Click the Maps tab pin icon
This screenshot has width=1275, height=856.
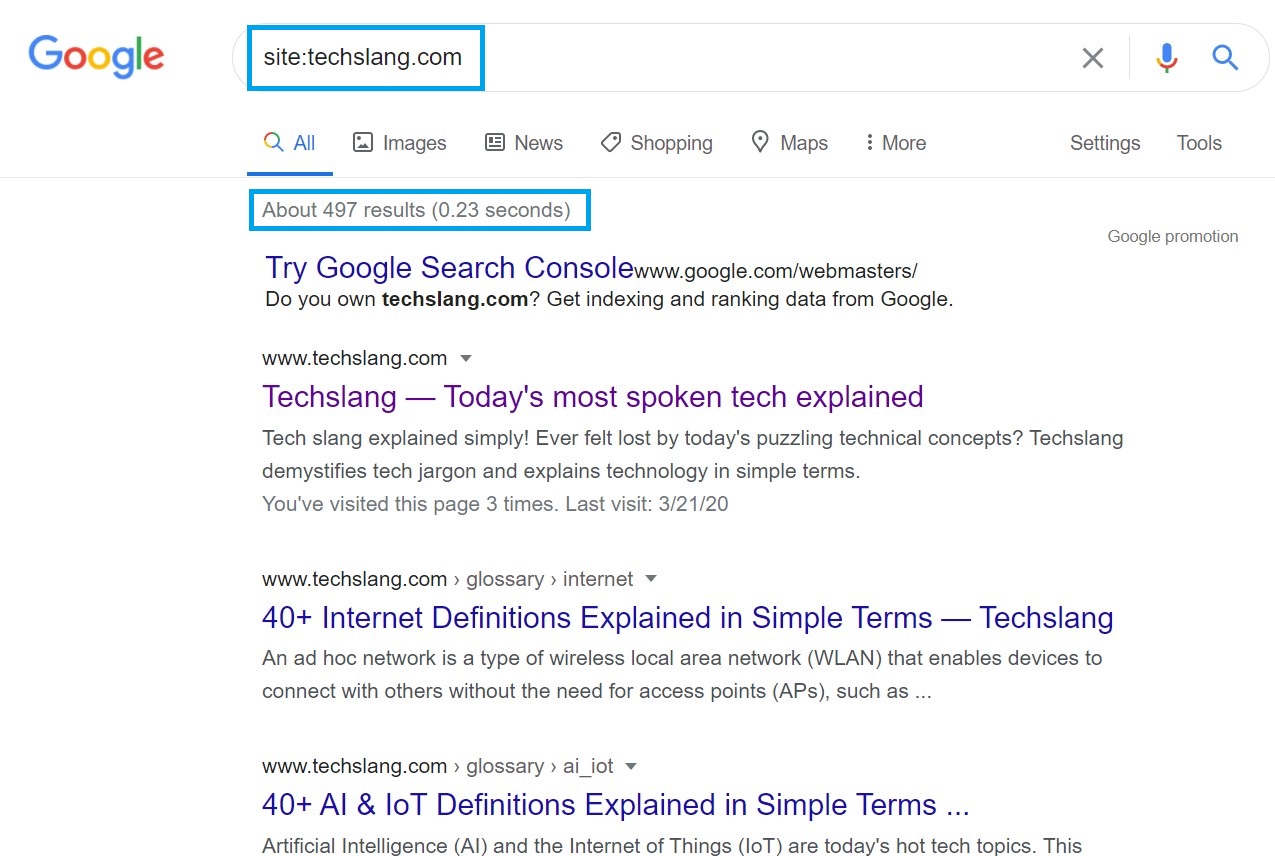coord(760,142)
